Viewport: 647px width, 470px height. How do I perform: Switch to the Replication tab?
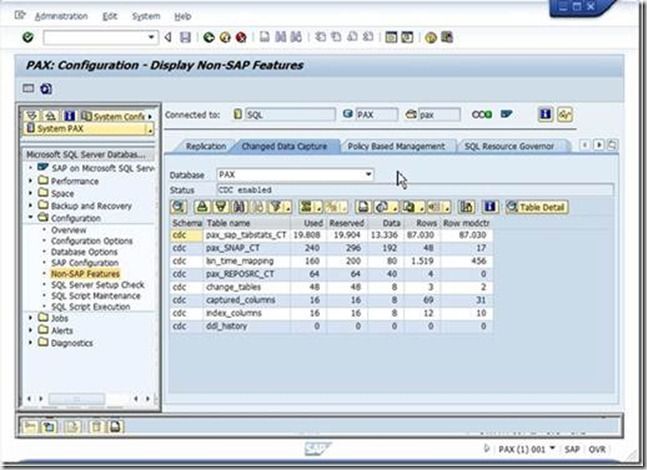[x=205, y=146]
